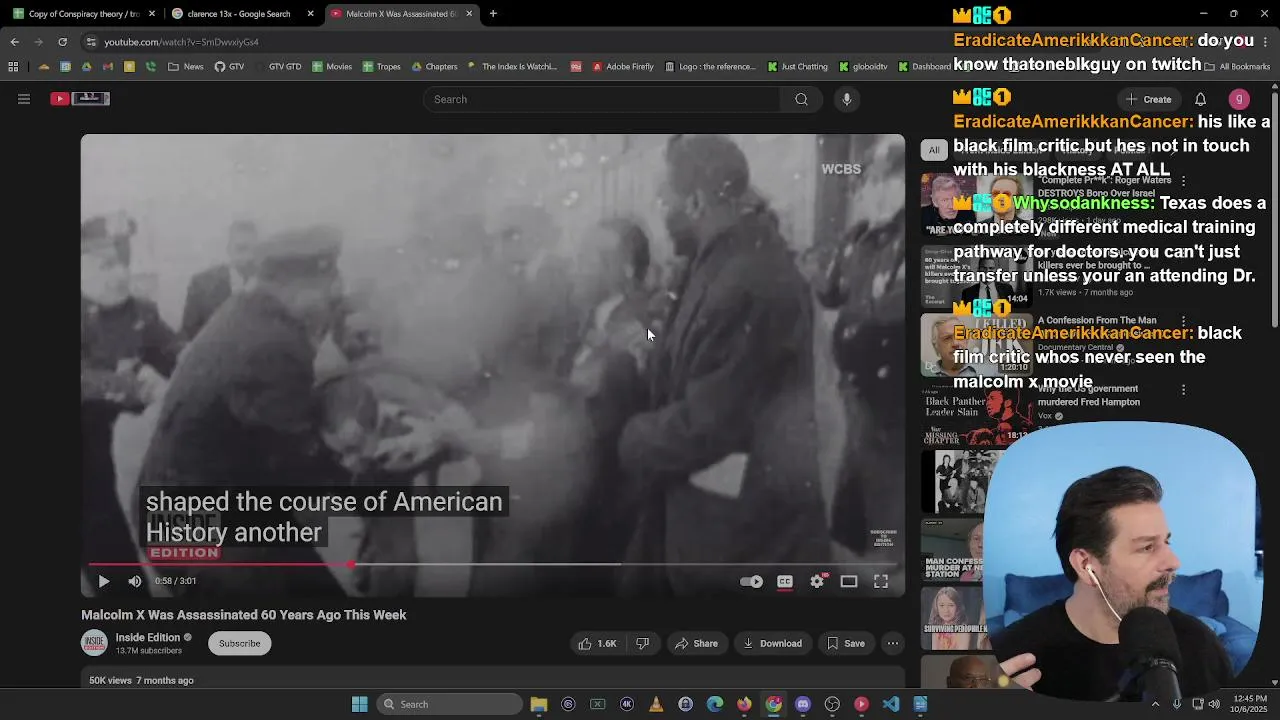Click the YouTube search magnifier button
This screenshot has width=1280, height=720.
801,99
